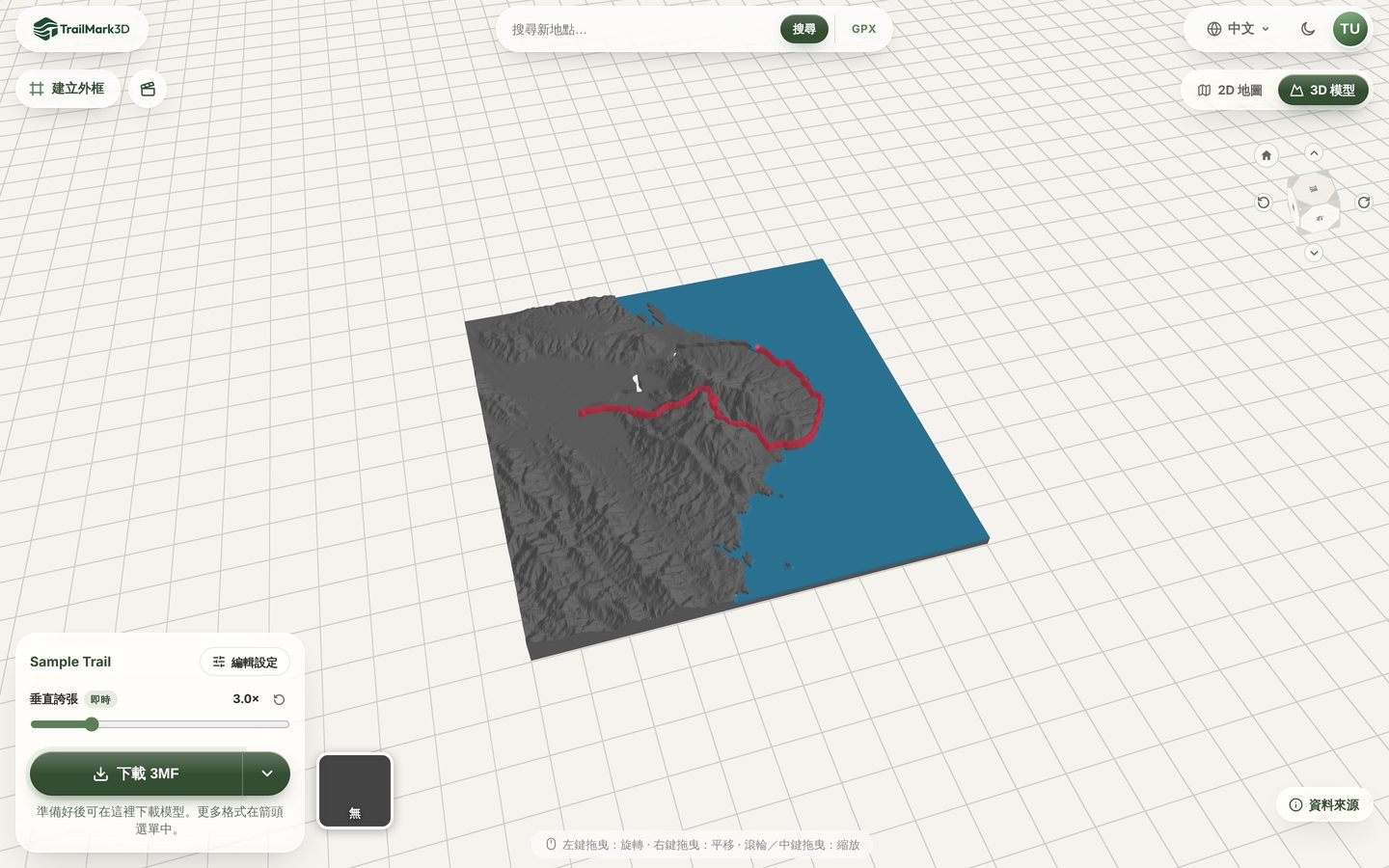Open the TU user avatar menu

point(1349,29)
